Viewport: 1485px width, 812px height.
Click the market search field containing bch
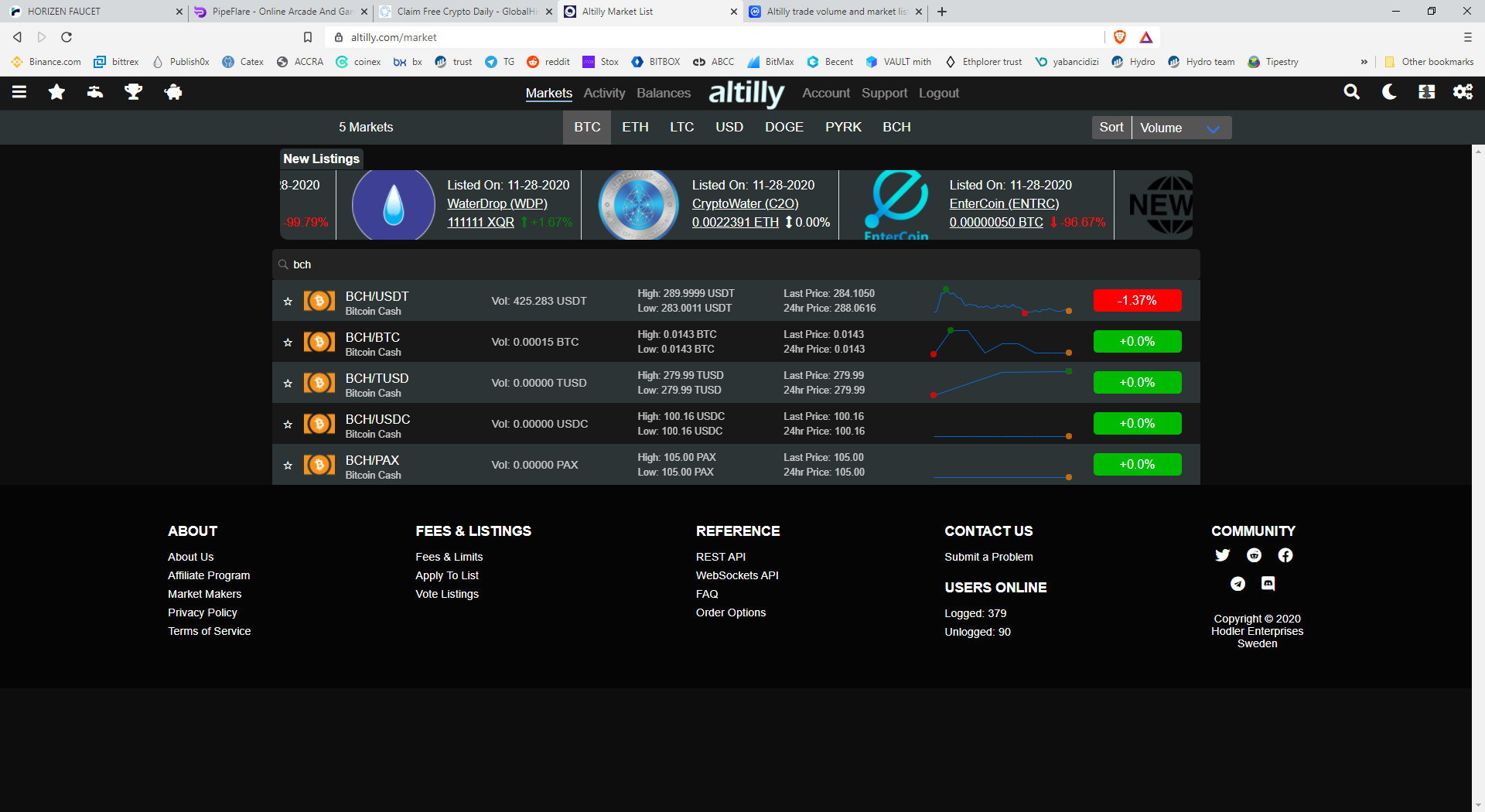coord(736,264)
